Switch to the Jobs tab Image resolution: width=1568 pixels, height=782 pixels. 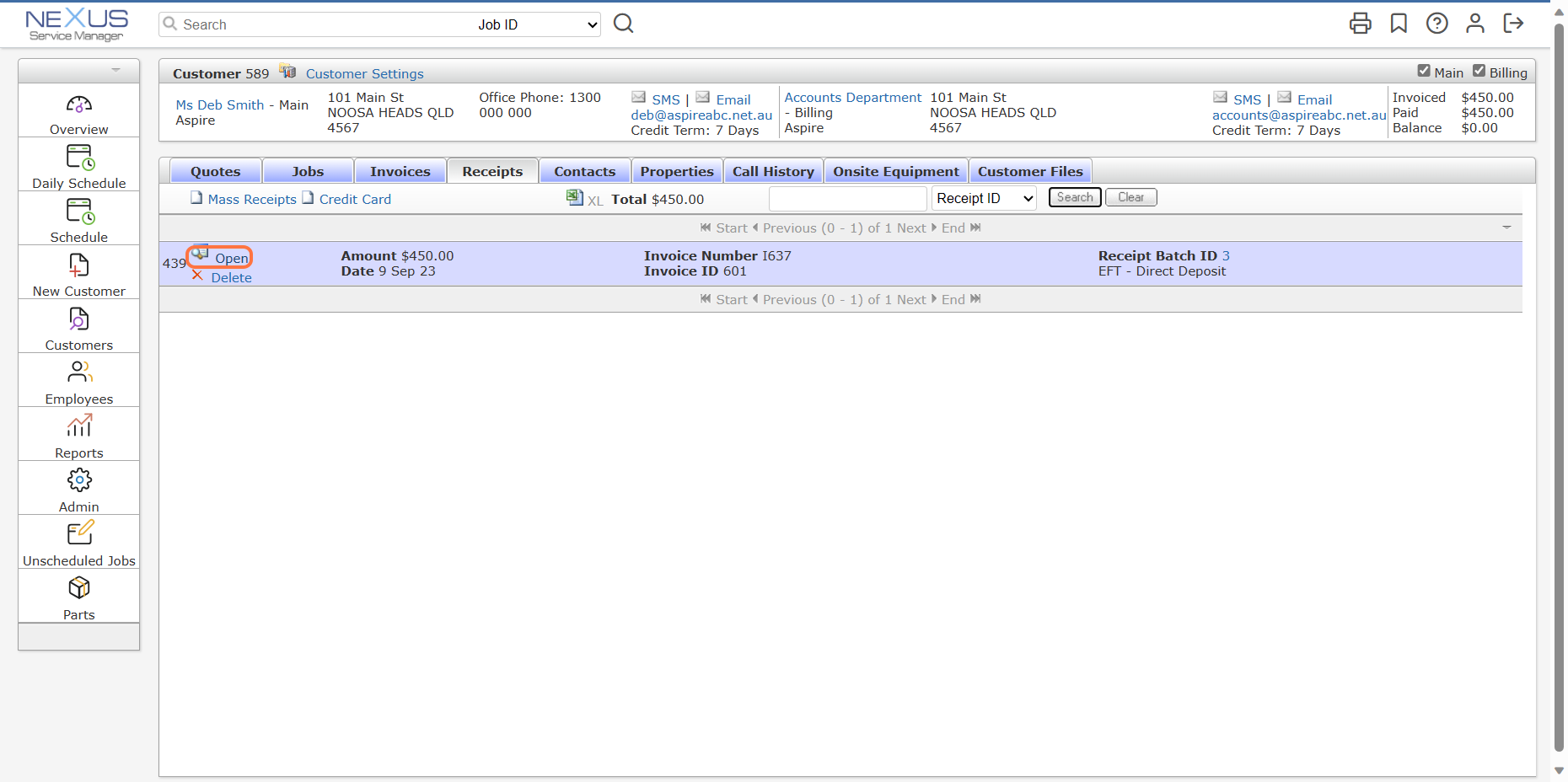tap(308, 171)
